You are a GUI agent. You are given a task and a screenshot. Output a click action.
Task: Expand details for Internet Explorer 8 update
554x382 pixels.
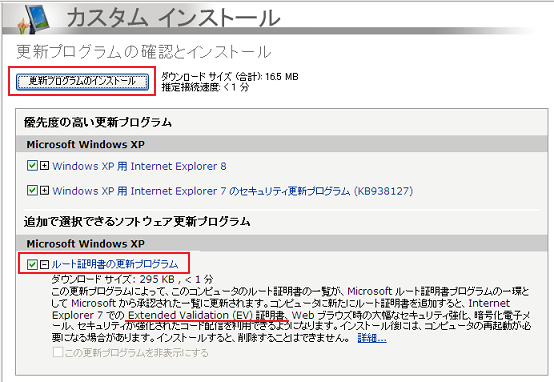click(x=44, y=165)
